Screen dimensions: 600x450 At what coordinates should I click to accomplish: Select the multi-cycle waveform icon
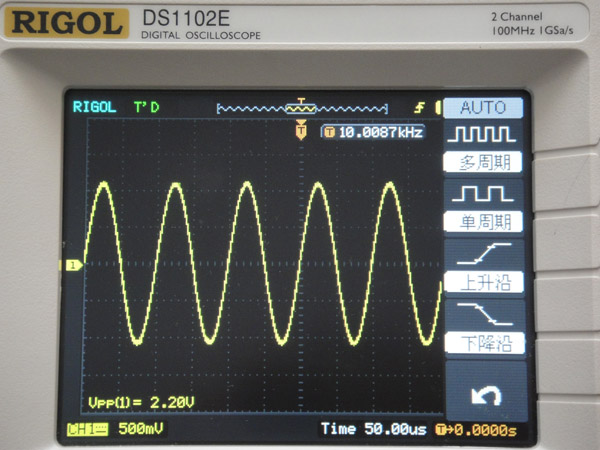484,134
